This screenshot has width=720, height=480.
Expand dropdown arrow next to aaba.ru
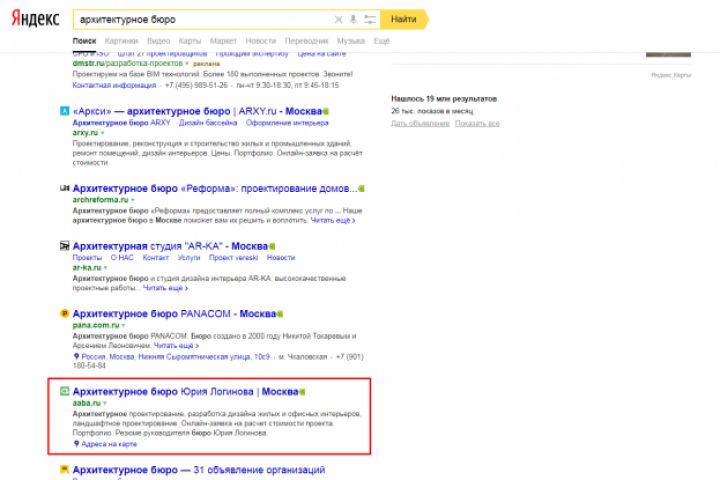point(105,403)
